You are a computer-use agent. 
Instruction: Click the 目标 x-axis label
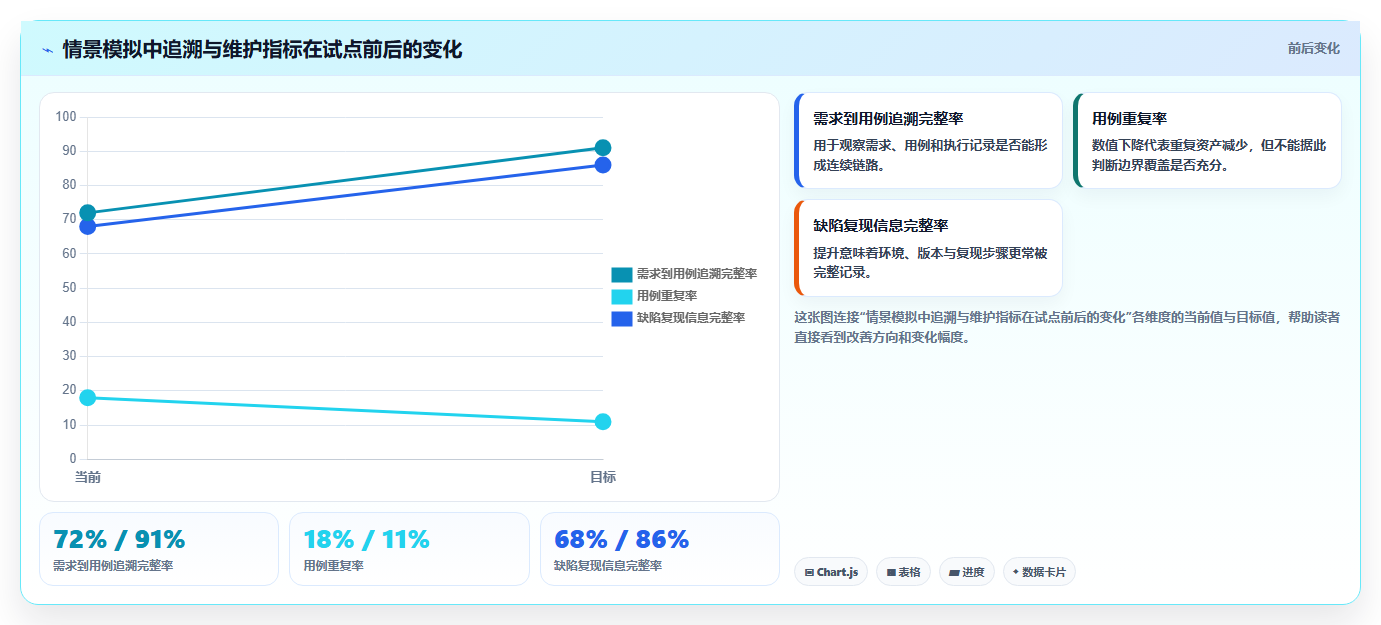coord(603,477)
